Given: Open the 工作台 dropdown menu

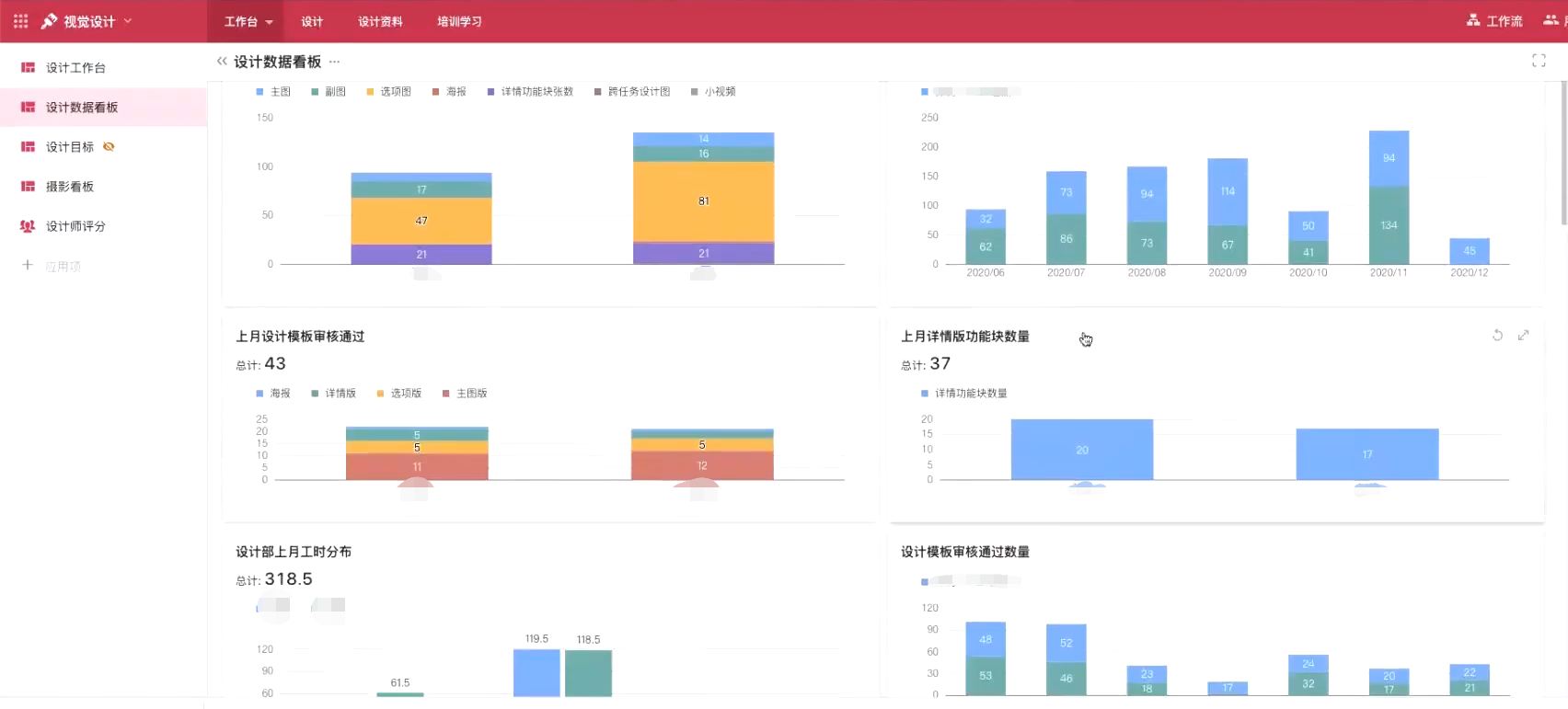Looking at the screenshot, I should pyautogui.click(x=248, y=21).
